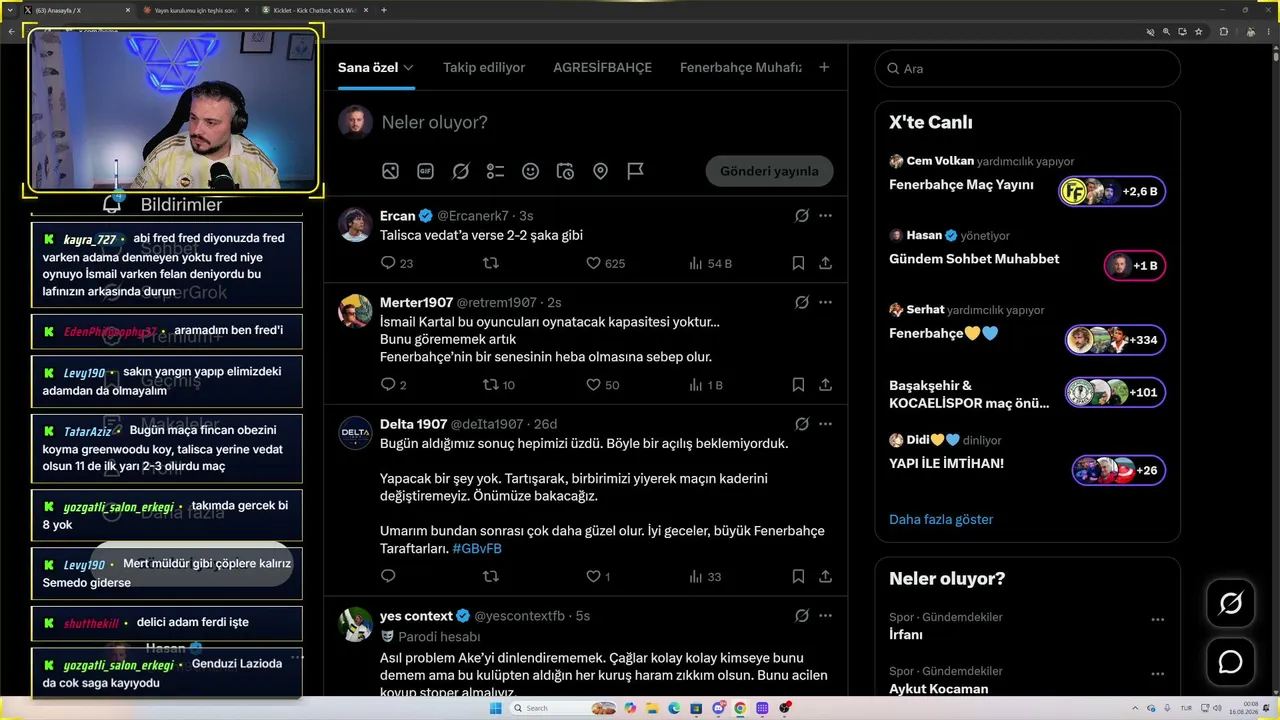
Task: Repost Ercan's Talisca post
Action: pyautogui.click(x=491, y=263)
